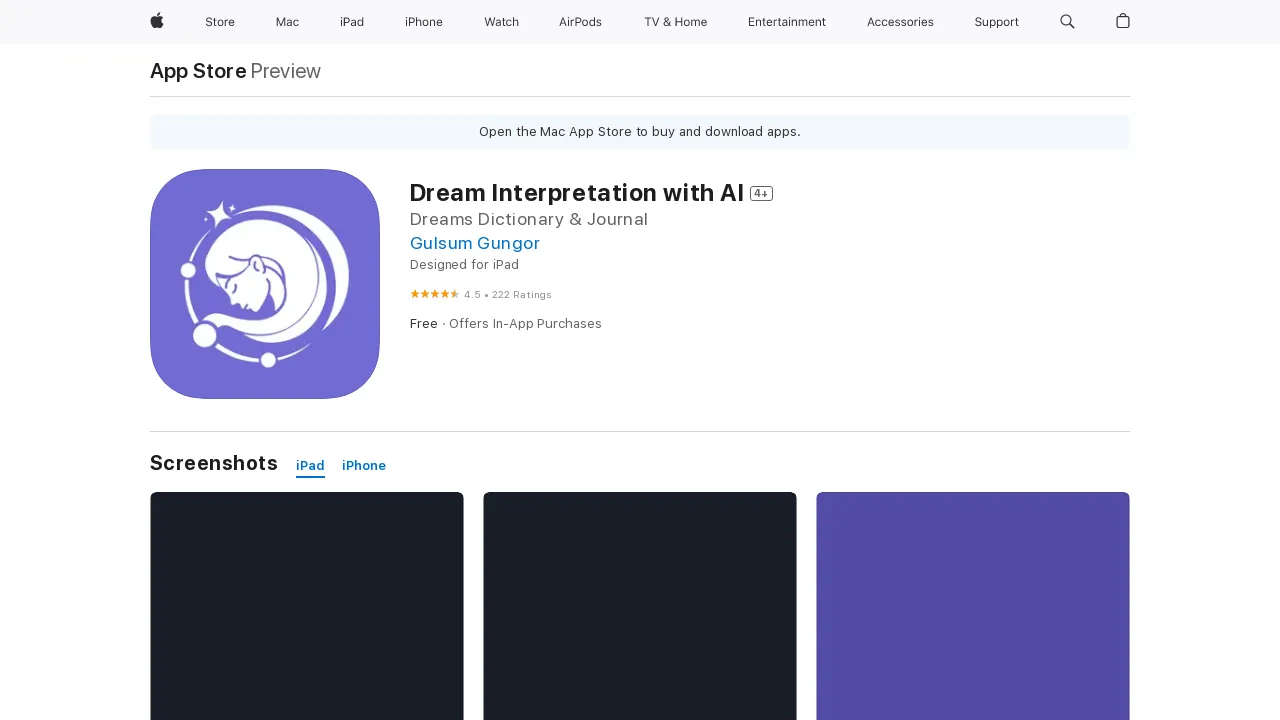1280x720 pixels.
Task: Open Apple search with magnifying glass icon
Action: tap(1067, 22)
